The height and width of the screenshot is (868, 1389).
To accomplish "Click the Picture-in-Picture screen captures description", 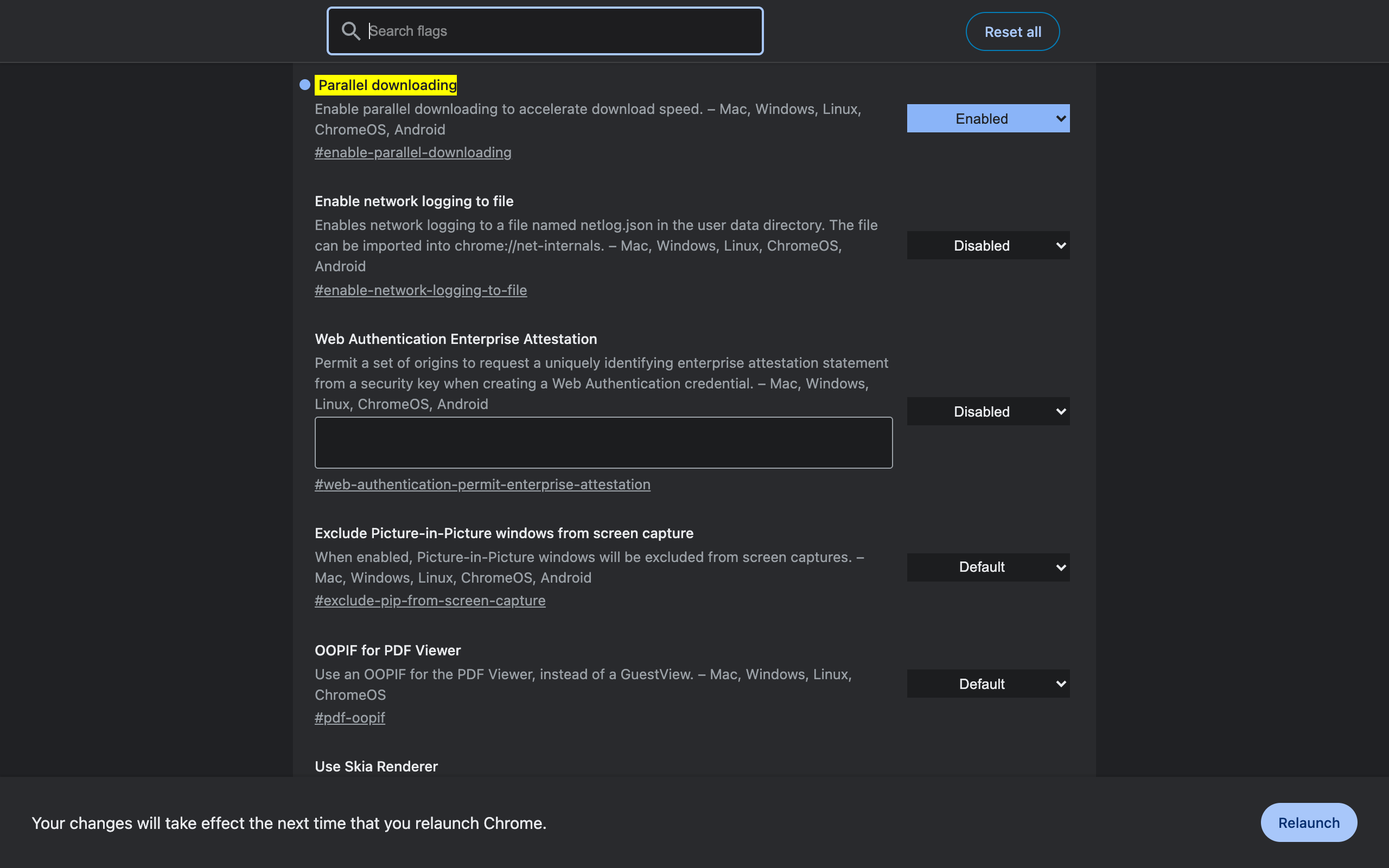I will tap(589, 567).
